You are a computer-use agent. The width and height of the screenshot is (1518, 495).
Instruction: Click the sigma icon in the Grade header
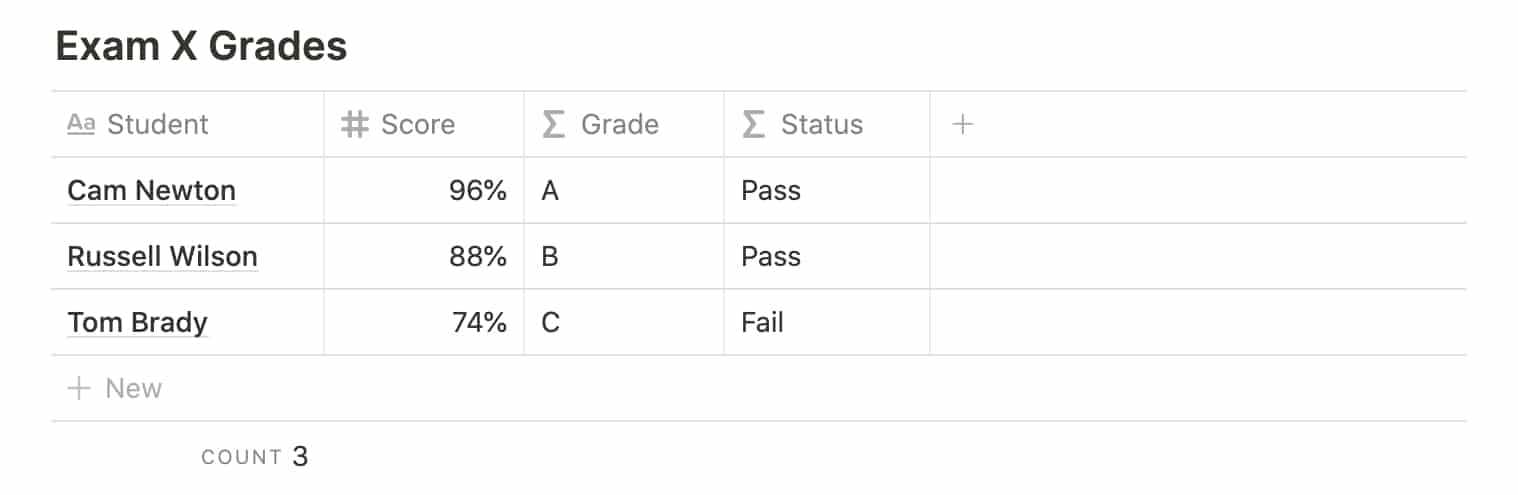coord(553,124)
